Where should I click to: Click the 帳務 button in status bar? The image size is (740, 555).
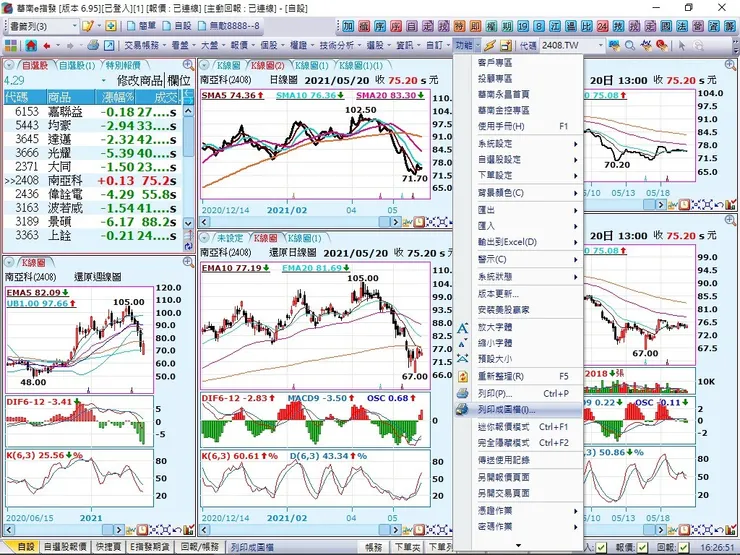(373, 547)
